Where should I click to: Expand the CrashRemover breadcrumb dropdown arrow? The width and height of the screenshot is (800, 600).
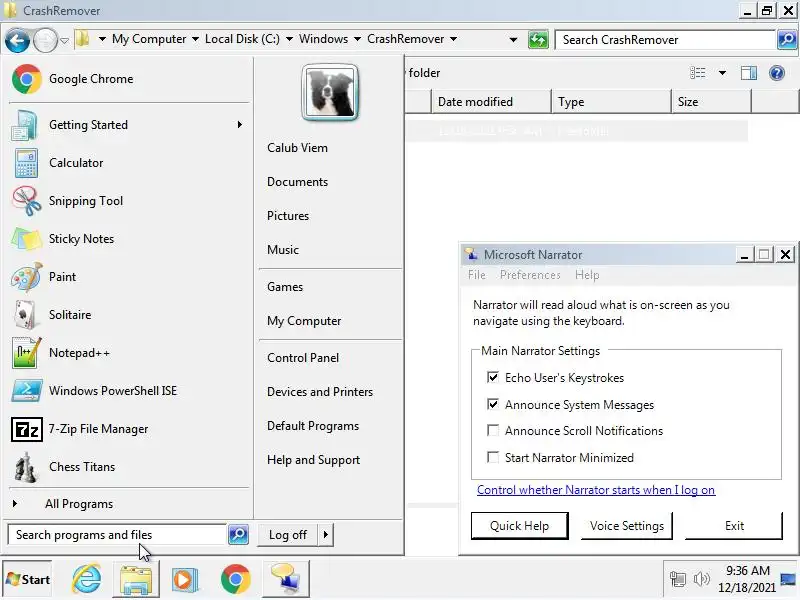pos(453,39)
